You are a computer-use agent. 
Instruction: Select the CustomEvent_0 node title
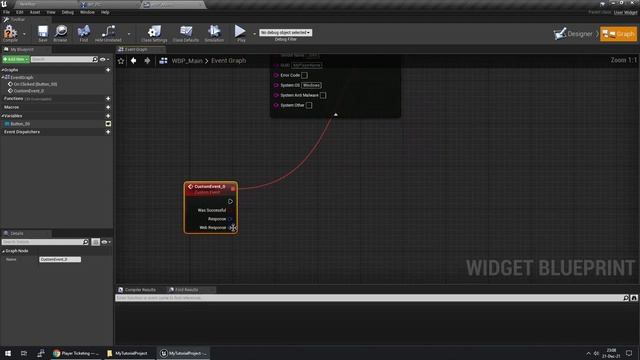click(209, 187)
